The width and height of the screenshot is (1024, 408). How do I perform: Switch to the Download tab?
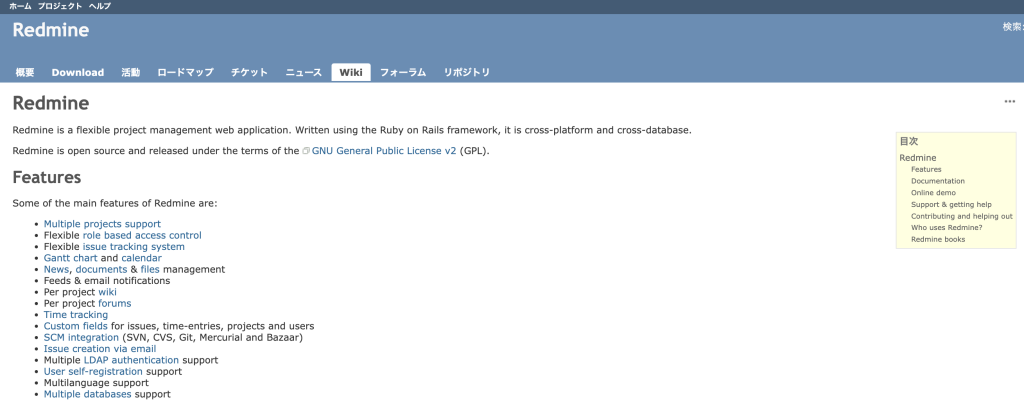(78, 72)
